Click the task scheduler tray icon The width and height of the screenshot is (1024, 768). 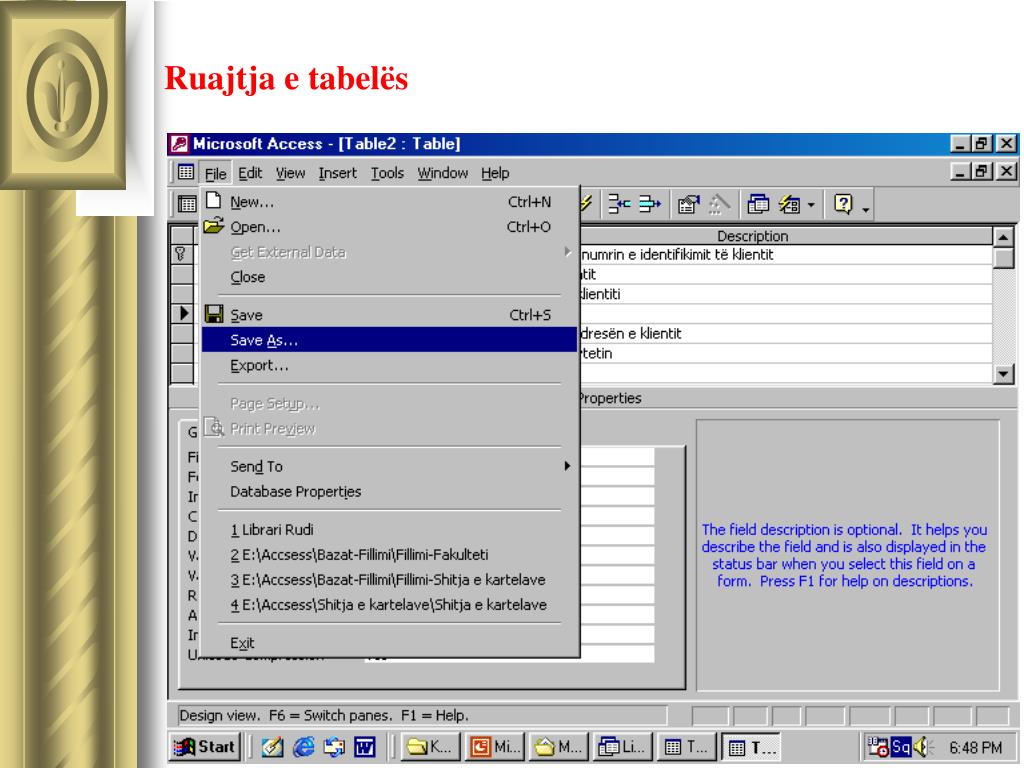pos(878,746)
